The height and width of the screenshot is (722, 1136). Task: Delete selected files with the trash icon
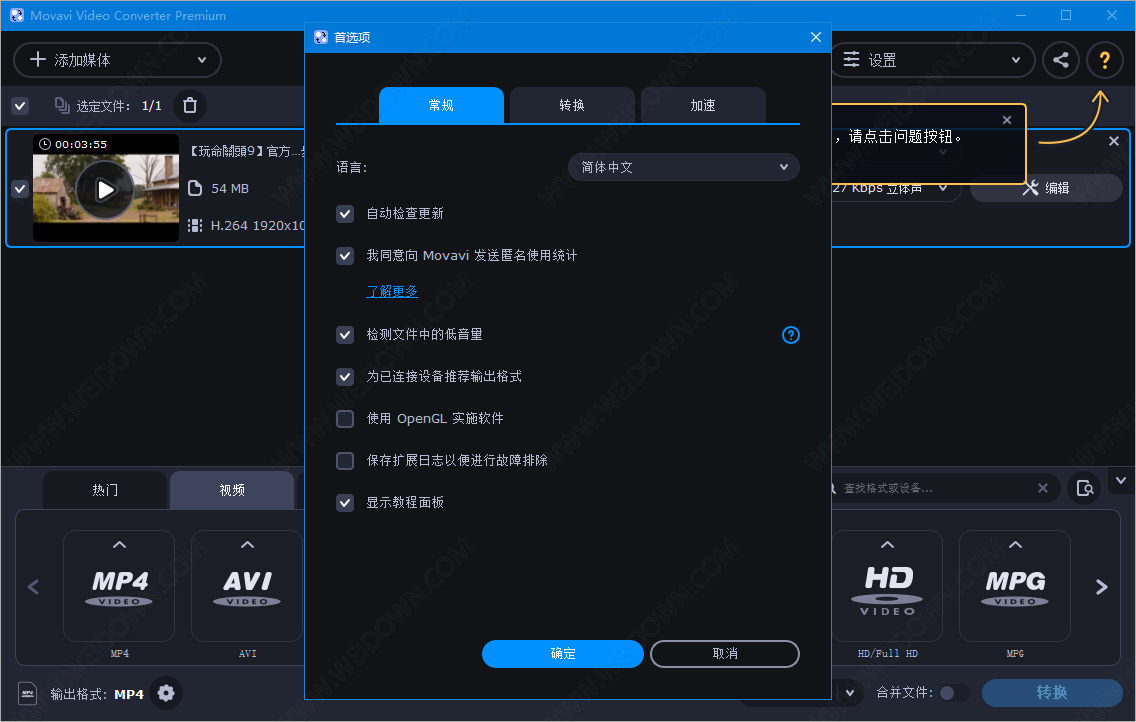[x=190, y=106]
